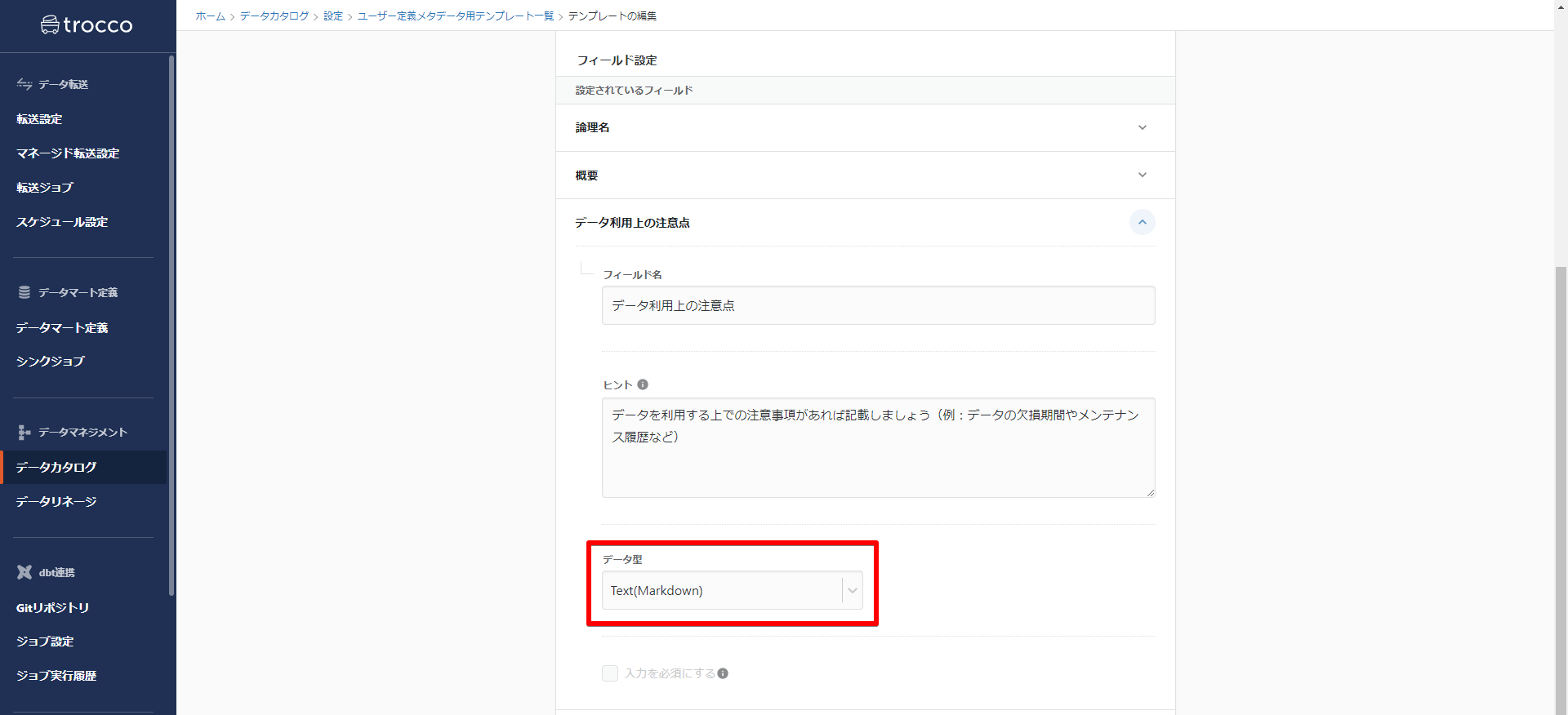Open 転送設定 in sidebar
Screen dimensions: 1568x715
click(x=39, y=119)
